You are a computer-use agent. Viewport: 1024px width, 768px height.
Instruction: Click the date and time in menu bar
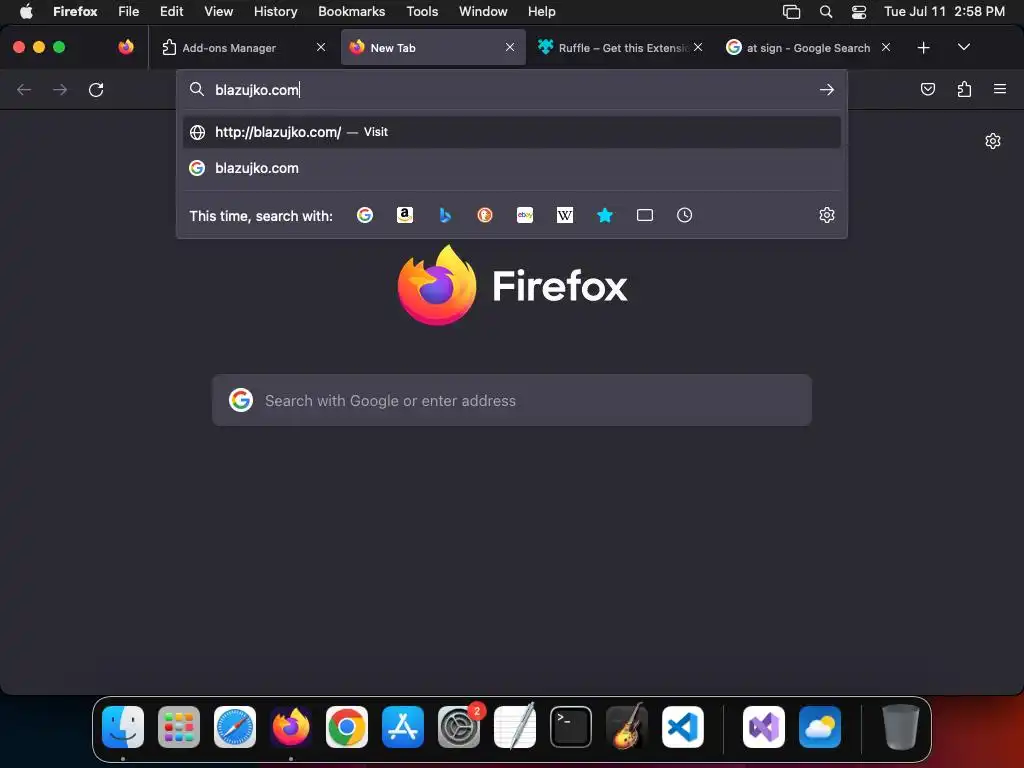click(944, 11)
